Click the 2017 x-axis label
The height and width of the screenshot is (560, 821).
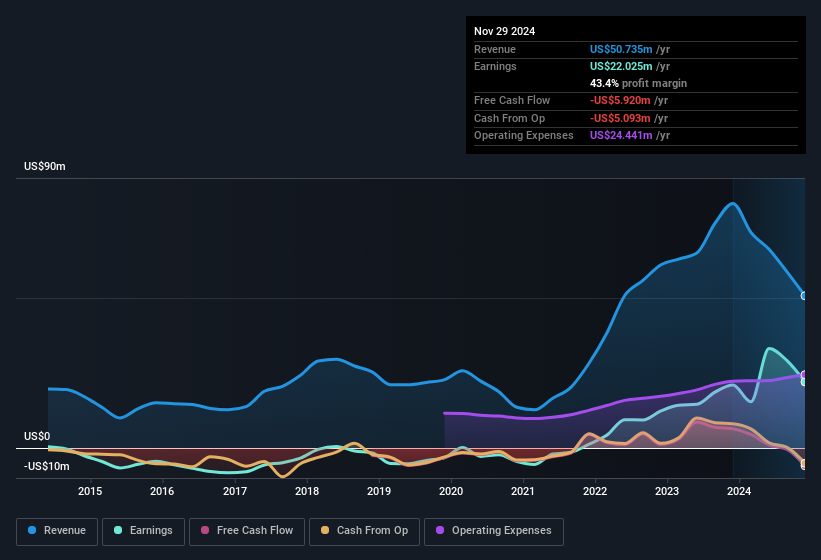[x=235, y=491]
